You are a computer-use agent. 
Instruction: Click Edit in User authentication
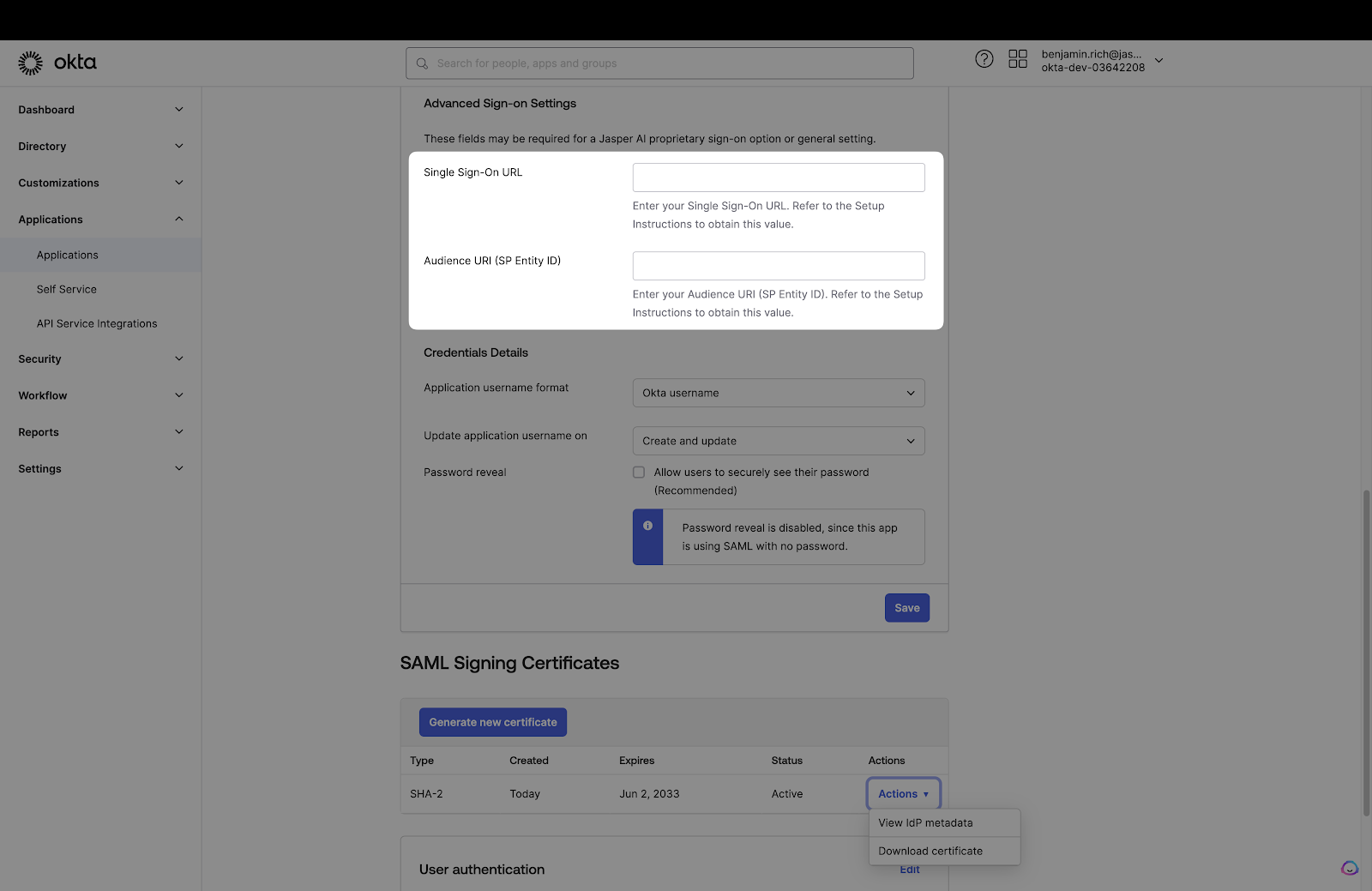click(x=910, y=870)
